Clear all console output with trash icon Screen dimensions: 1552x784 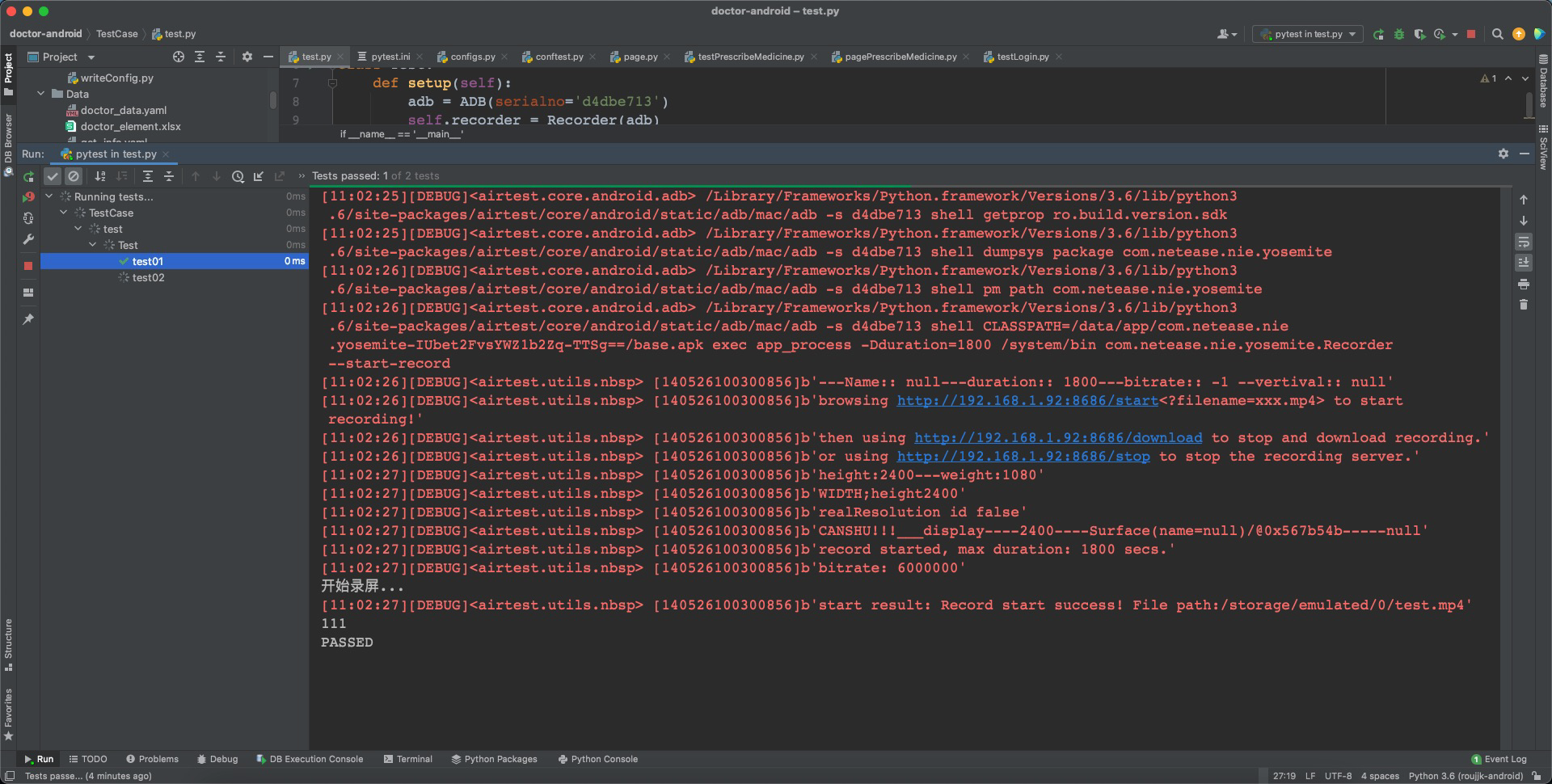tap(1523, 305)
